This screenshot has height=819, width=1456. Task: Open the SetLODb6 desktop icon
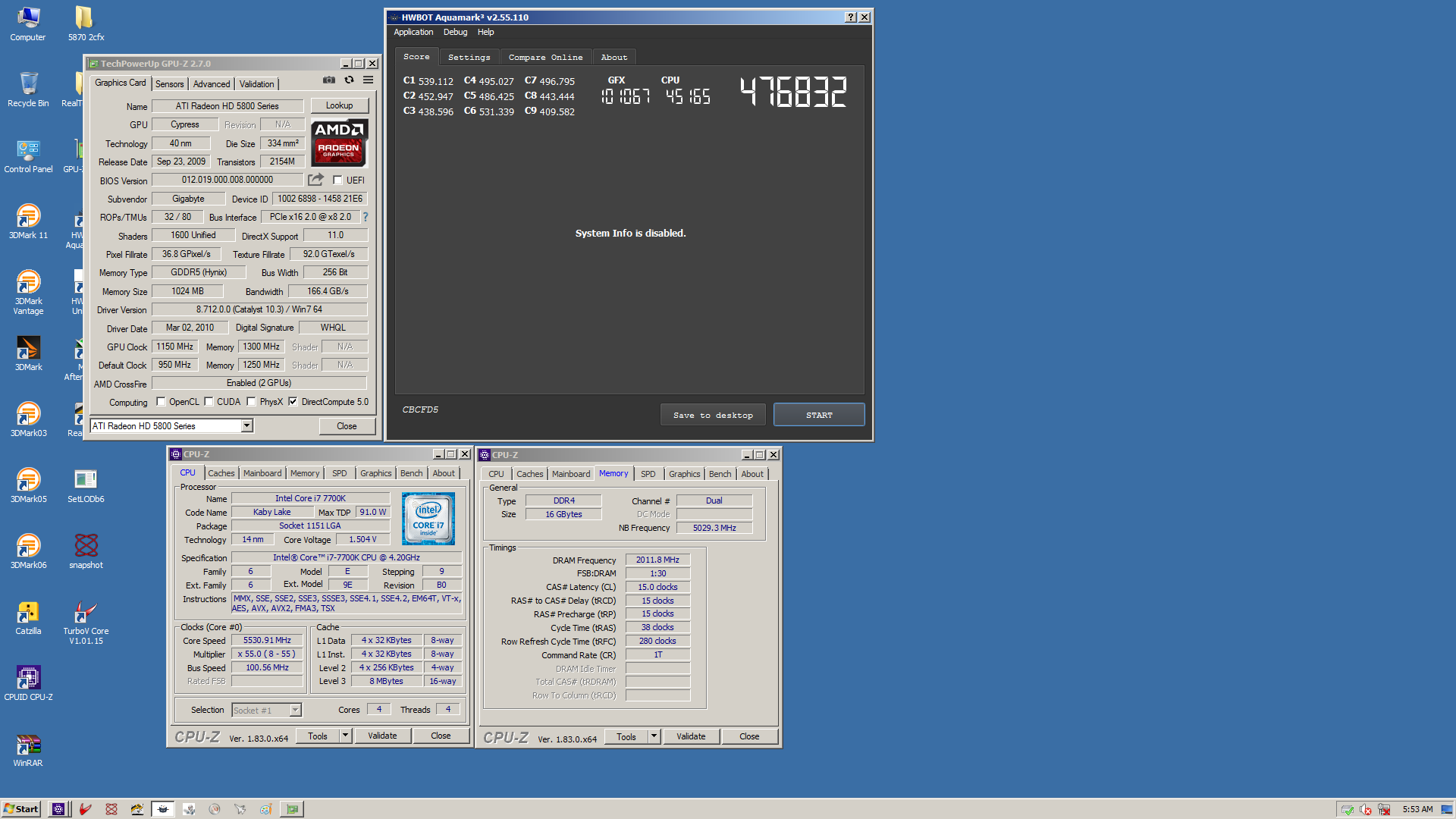pos(86,485)
